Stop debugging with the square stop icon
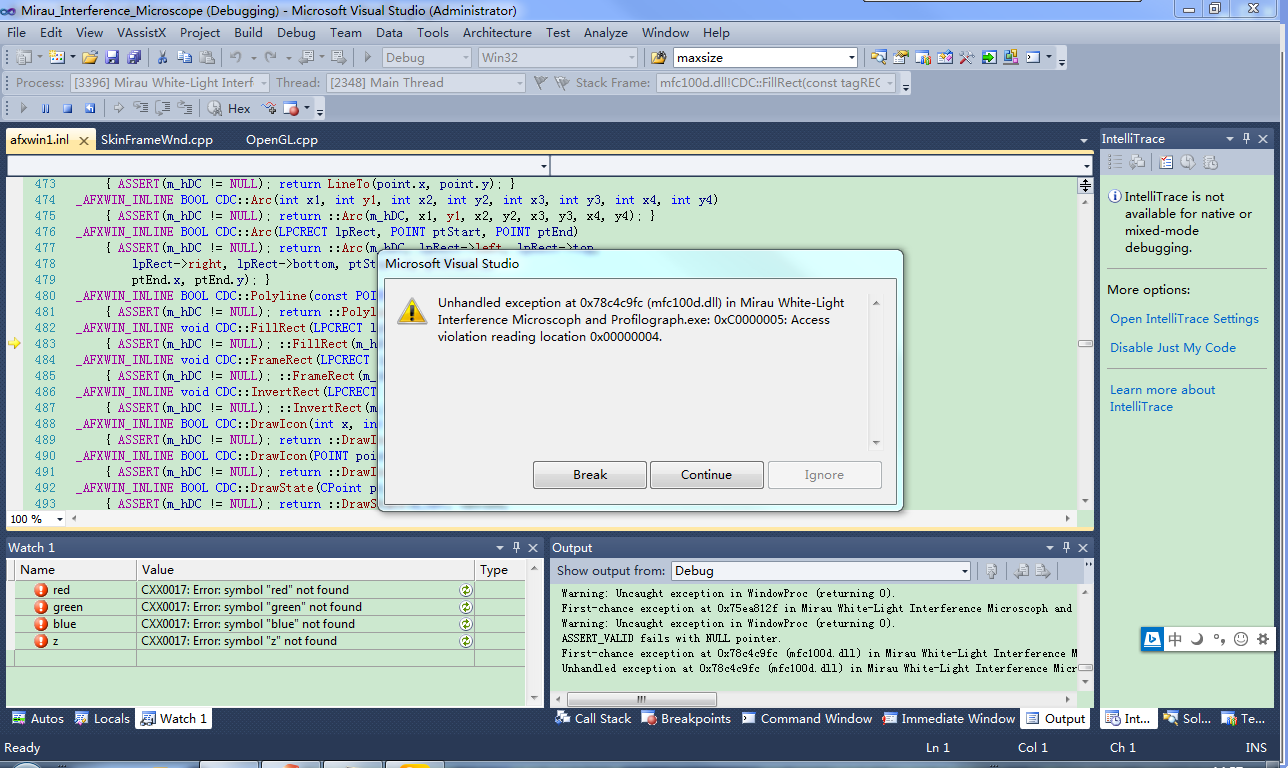 tap(68, 108)
